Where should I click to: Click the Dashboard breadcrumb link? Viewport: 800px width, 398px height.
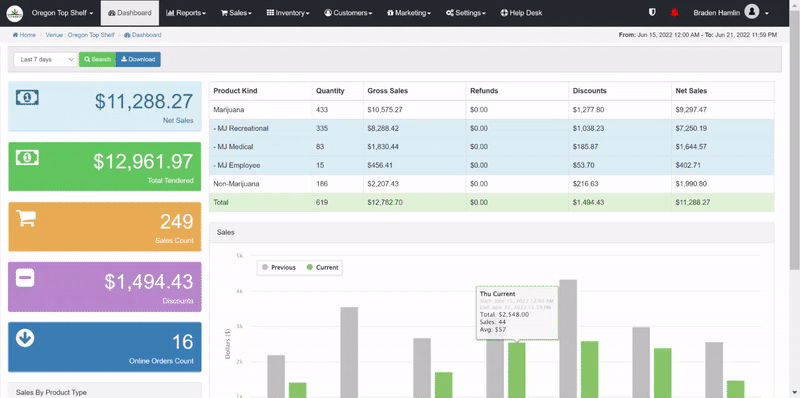143,35
